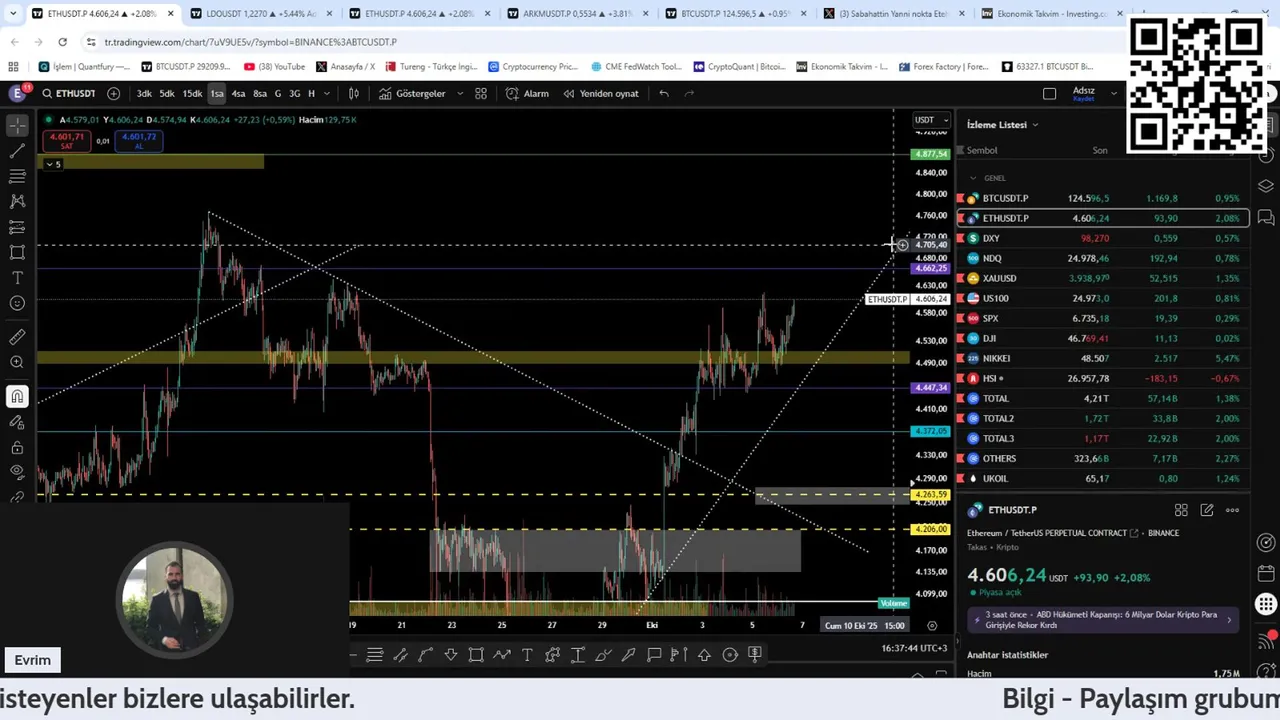Click Yeniden oynat replay button
This screenshot has height=720, width=1280.
tap(601, 93)
